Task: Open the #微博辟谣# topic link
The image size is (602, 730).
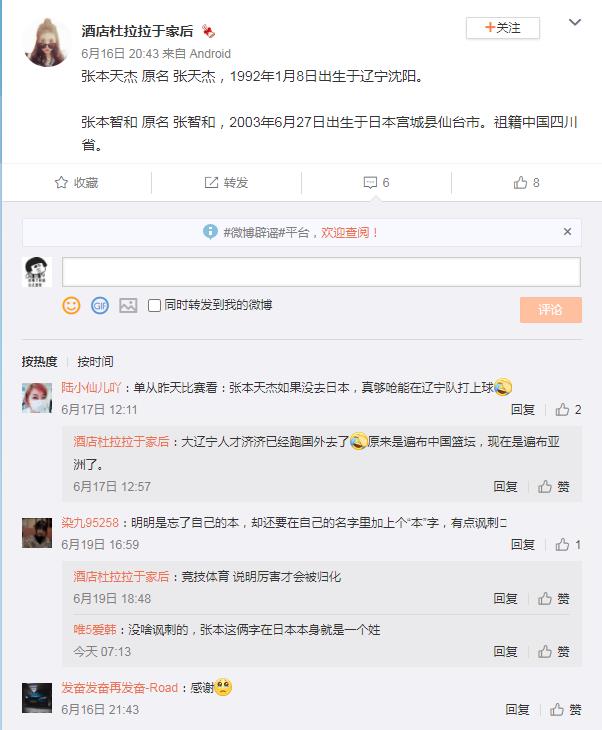Action: tap(254, 232)
